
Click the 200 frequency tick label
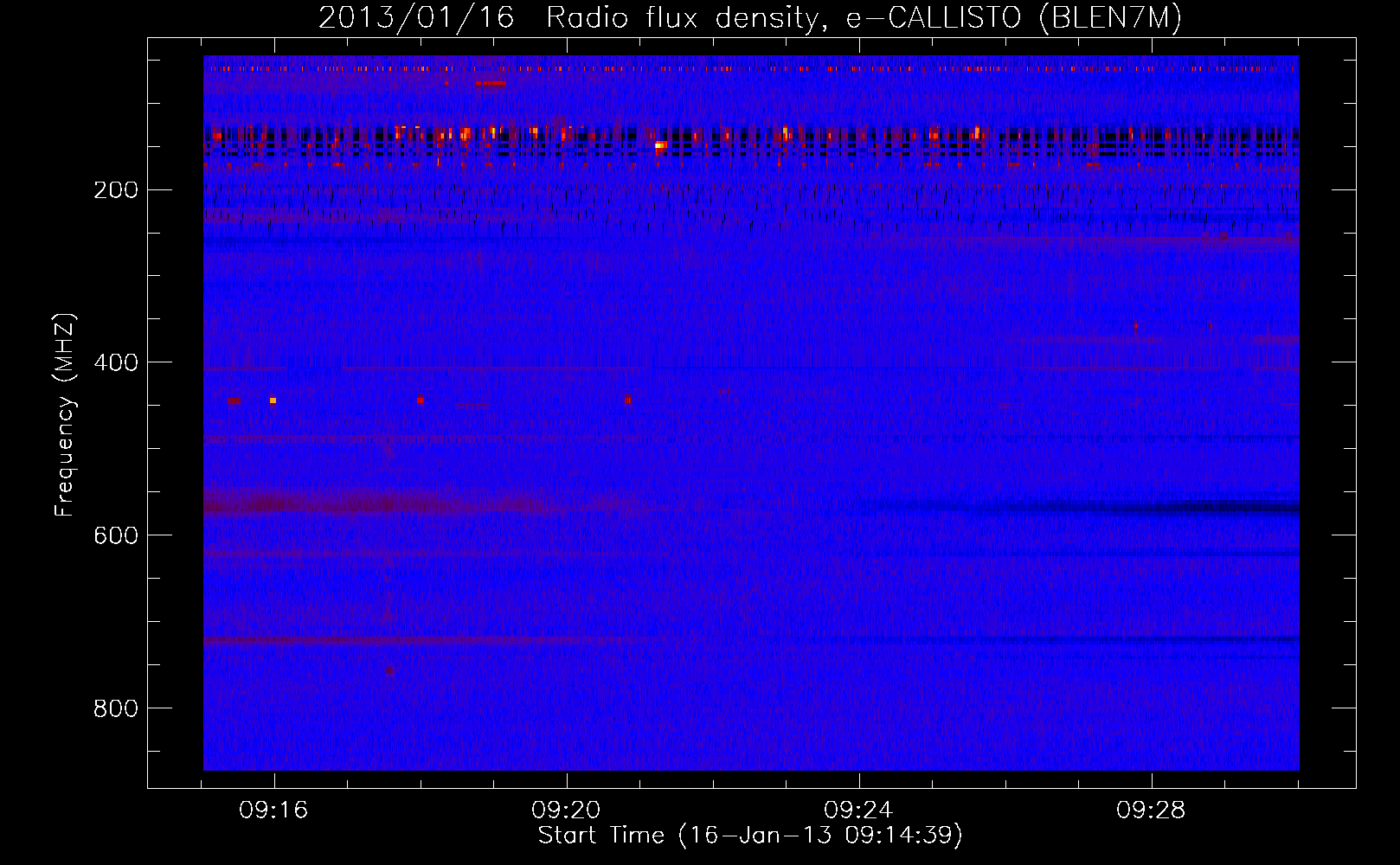pyautogui.click(x=115, y=190)
